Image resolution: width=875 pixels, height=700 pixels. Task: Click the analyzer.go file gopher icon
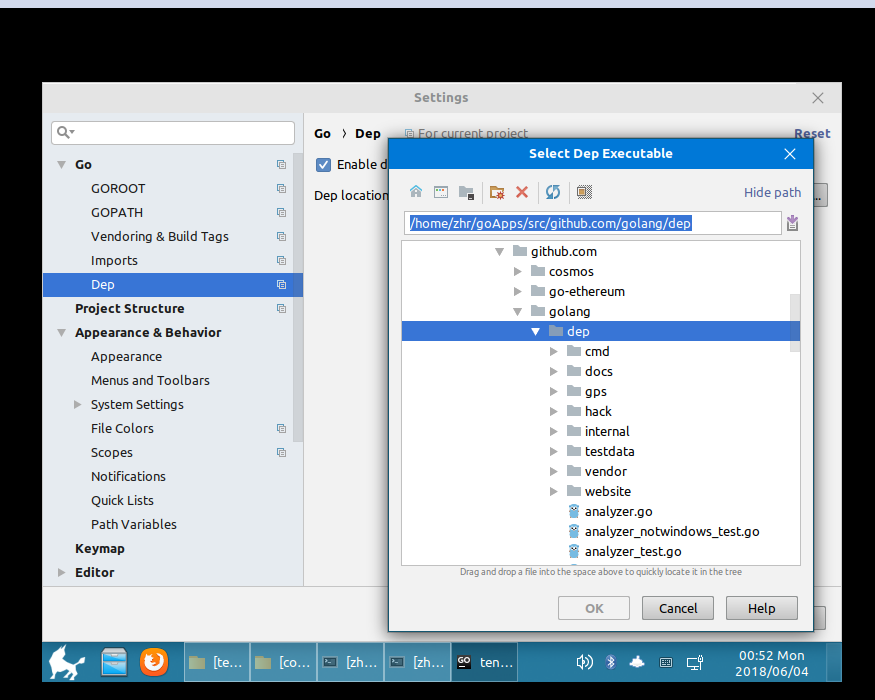(x=574, y=511)
